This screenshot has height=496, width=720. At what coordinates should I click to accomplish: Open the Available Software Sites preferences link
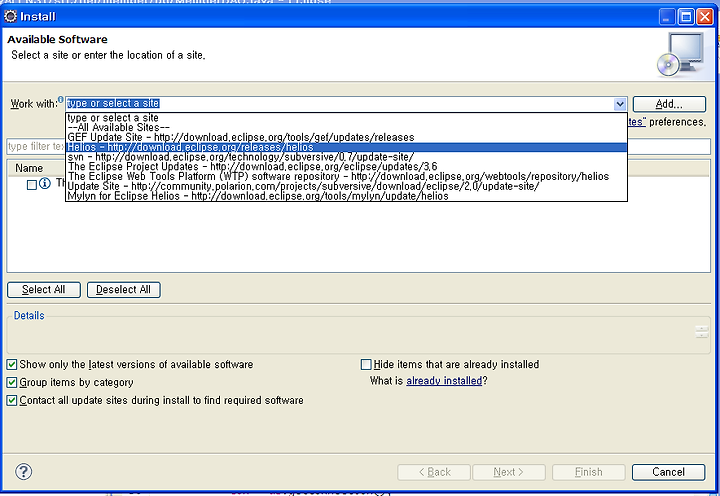(637, 122)
